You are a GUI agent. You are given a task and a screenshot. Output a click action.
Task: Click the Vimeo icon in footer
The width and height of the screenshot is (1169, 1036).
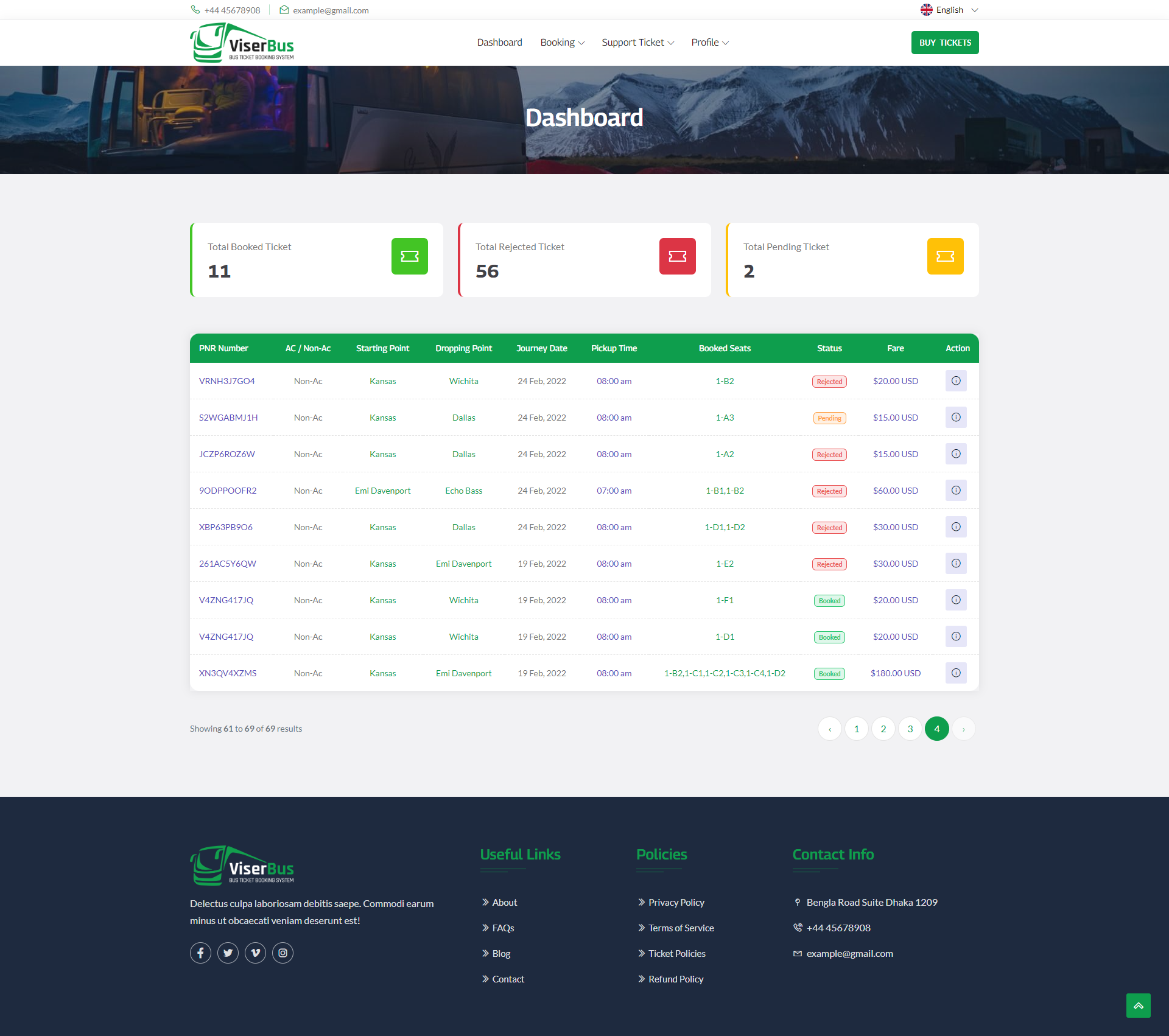(x=255, y=953)
